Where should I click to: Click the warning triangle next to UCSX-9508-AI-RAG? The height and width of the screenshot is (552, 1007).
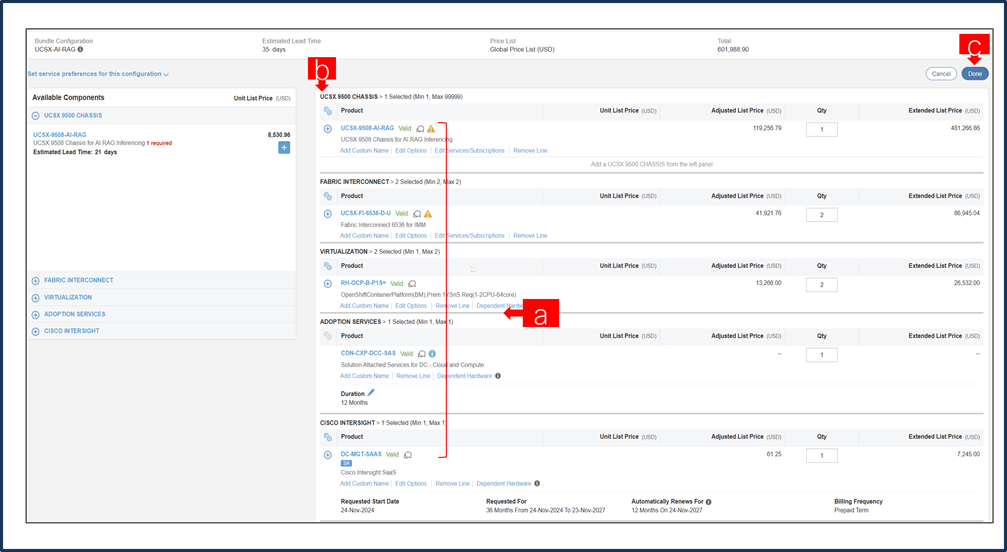431,128
